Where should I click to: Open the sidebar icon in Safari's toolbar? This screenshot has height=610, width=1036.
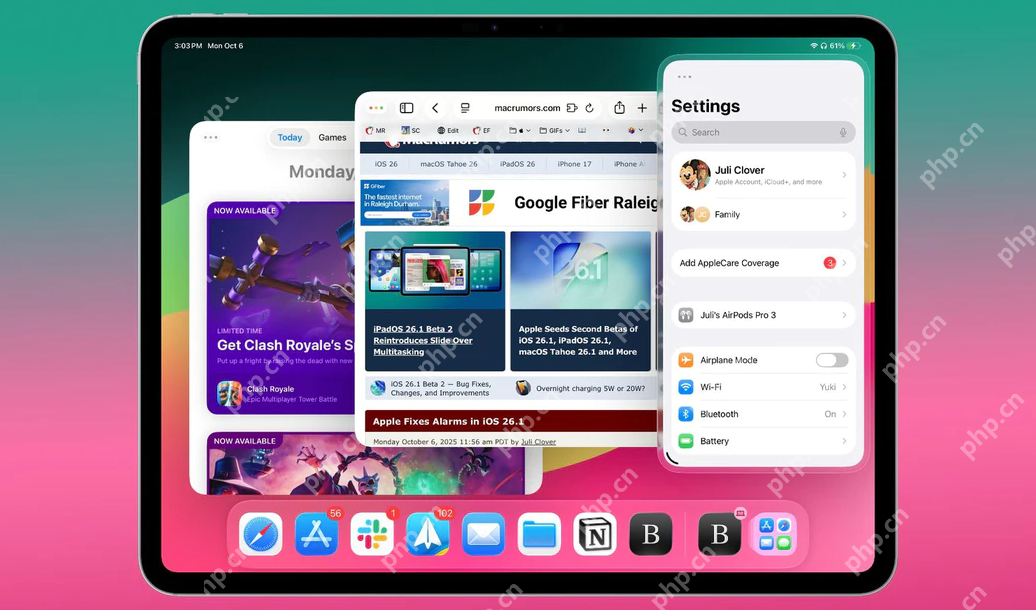(406, 107)
